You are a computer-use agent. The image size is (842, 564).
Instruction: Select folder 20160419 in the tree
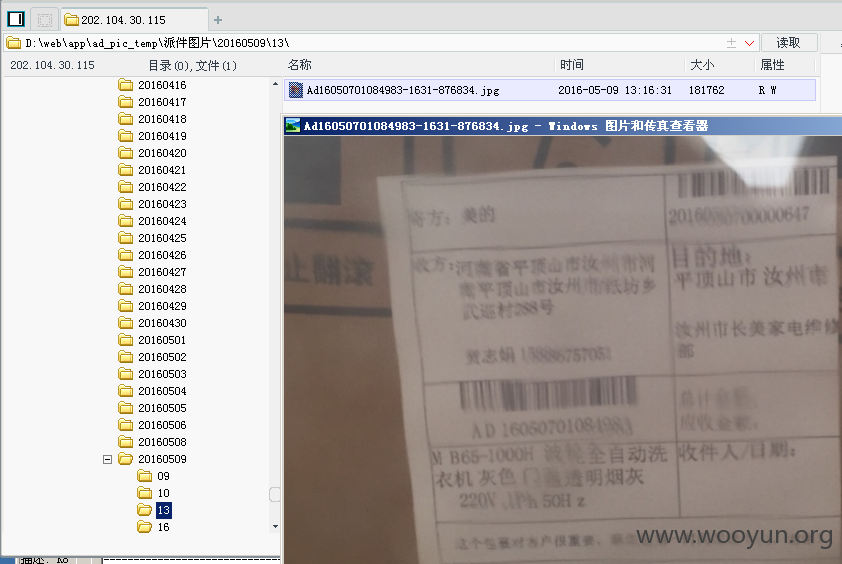162,136
